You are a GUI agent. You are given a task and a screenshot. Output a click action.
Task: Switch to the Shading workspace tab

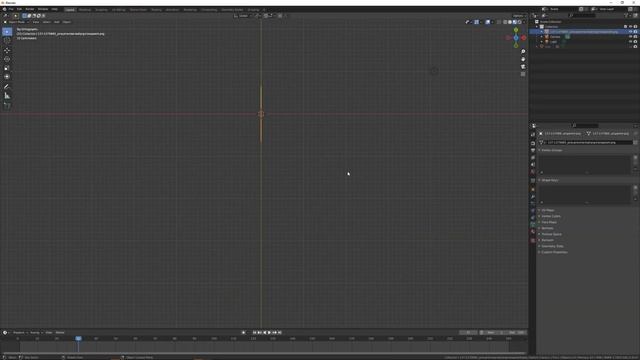(x=156, y=9)
